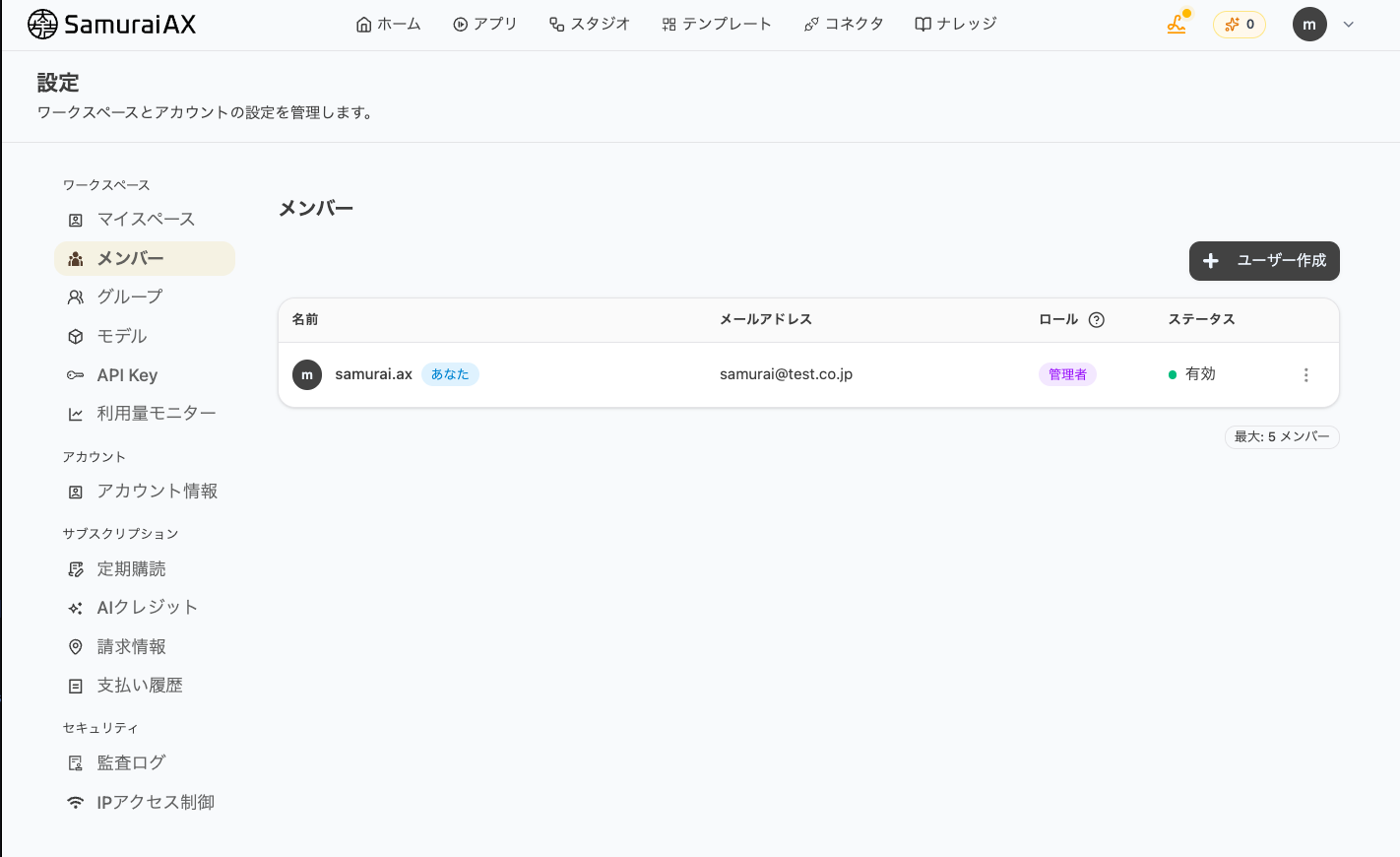The image size is (1400, 857).
Task: Click the user avatar in the header
Action: coord(1309,25)
